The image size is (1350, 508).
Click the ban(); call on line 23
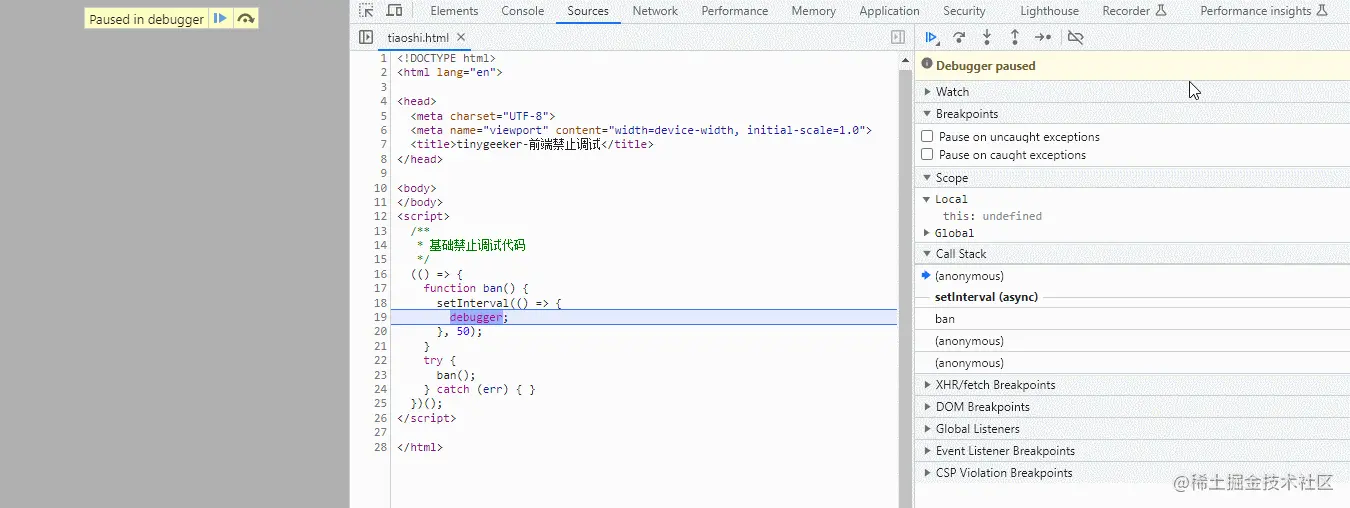(456, 375)
